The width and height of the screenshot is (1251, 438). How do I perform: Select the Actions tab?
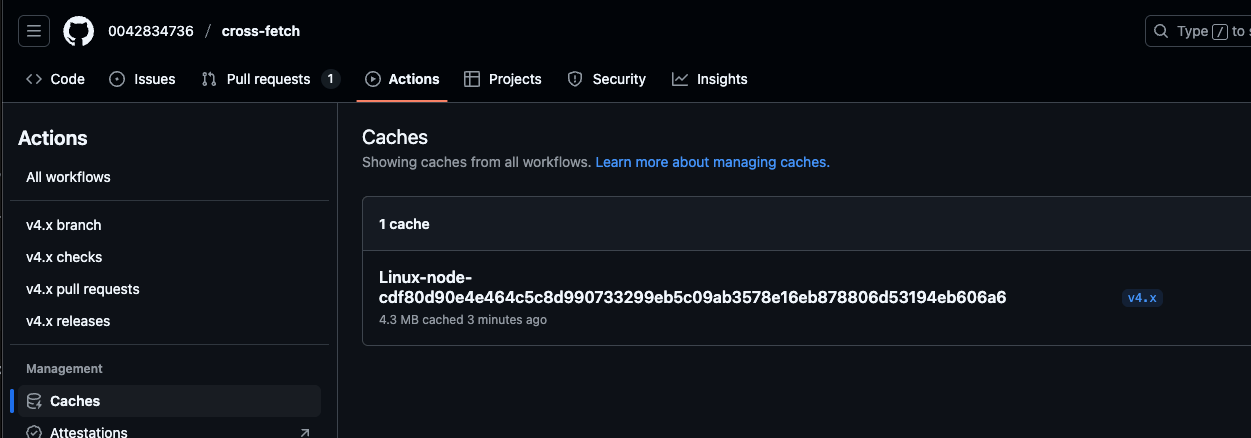(x=403, y=79)
